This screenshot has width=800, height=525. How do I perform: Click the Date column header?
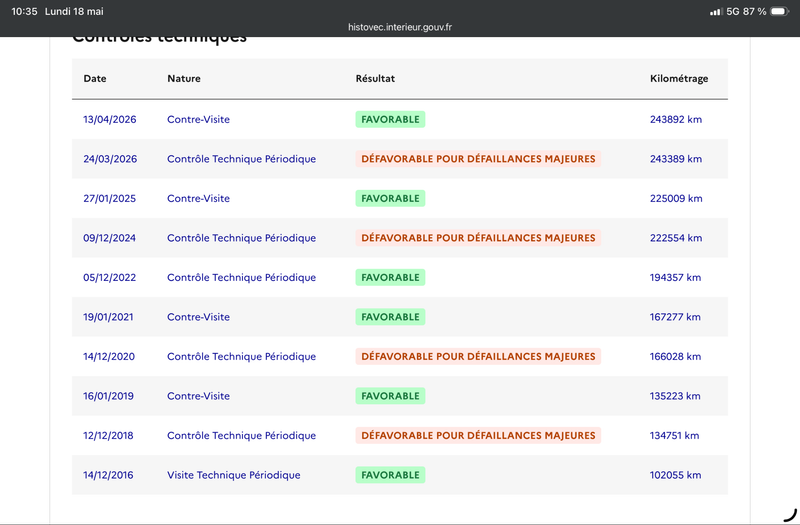[x=95, y=79]
